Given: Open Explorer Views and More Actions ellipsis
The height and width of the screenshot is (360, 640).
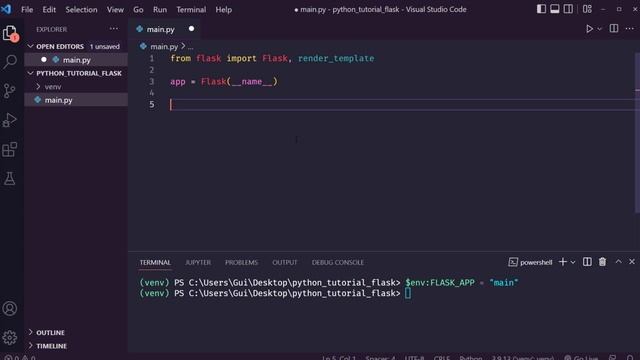Looking at the screenshot, I should 114,29.
